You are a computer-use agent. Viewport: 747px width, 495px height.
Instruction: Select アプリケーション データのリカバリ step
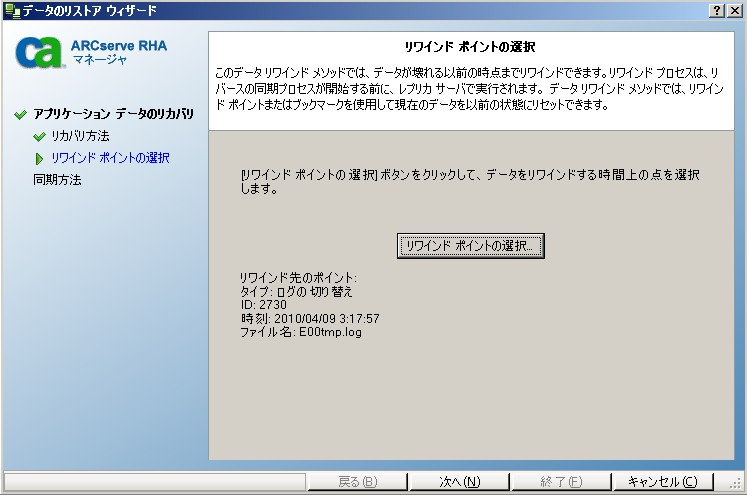[x=113, y=114]
